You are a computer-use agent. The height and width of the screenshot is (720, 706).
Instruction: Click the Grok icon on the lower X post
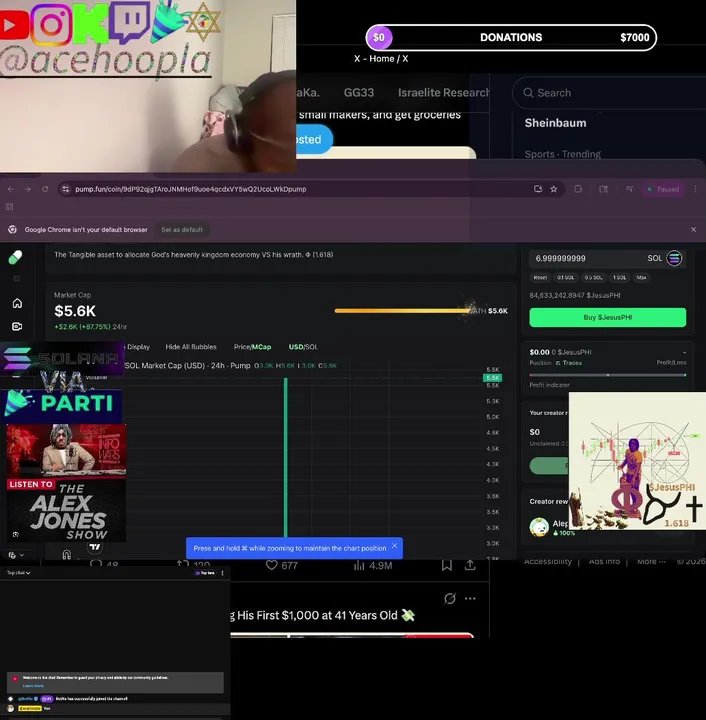coord(450,599)
